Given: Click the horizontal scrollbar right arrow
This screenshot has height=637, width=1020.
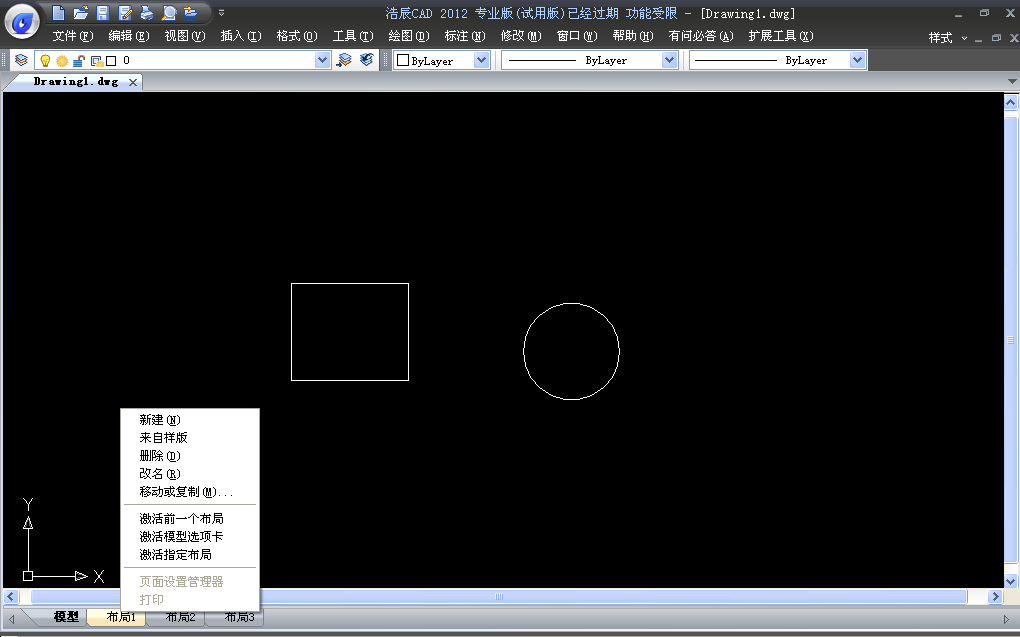Looking at the screenshot, I should tap(995, 597).
